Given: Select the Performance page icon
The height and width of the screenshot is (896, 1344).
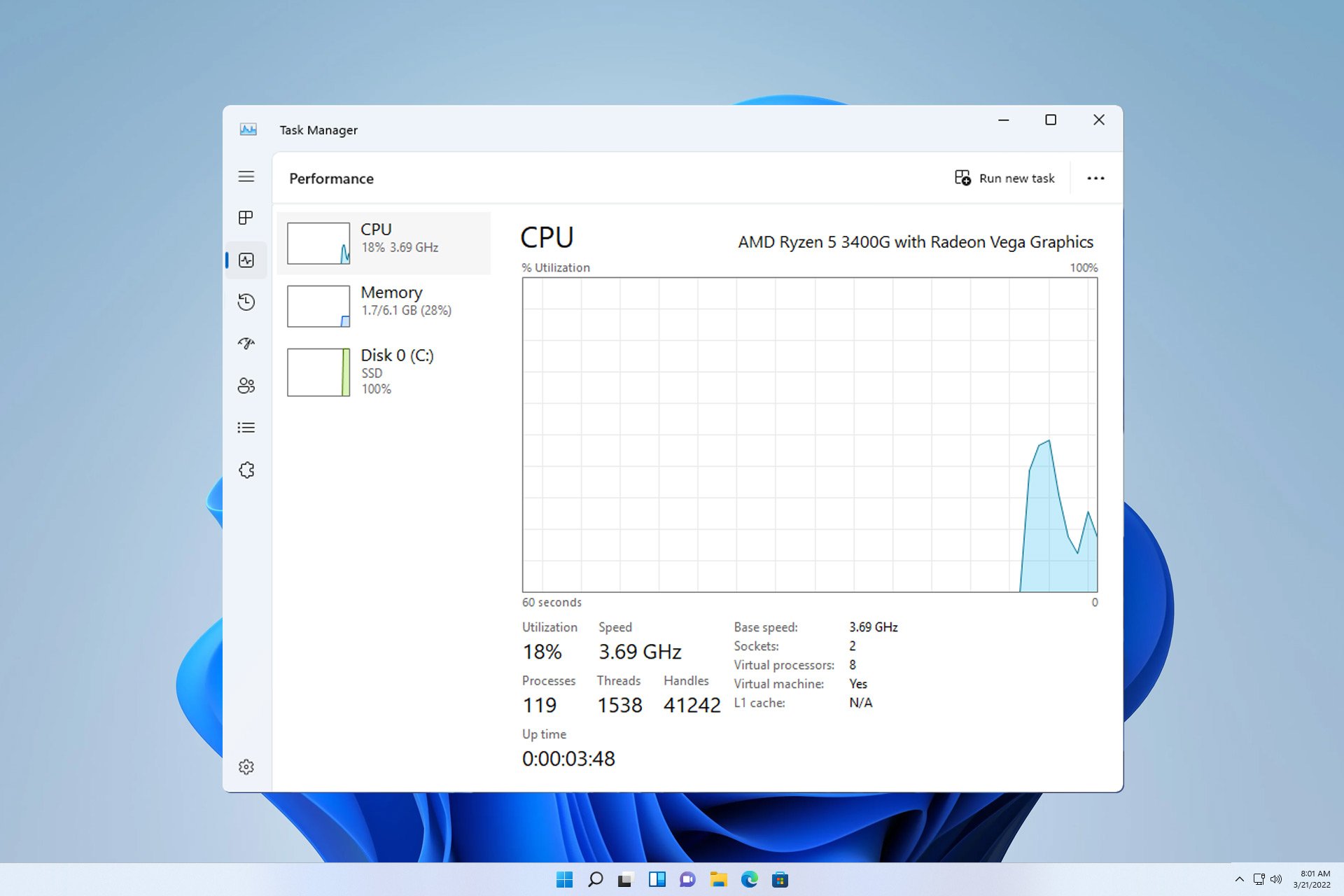Looking at the screenshot, I should (x=246, y=260).
